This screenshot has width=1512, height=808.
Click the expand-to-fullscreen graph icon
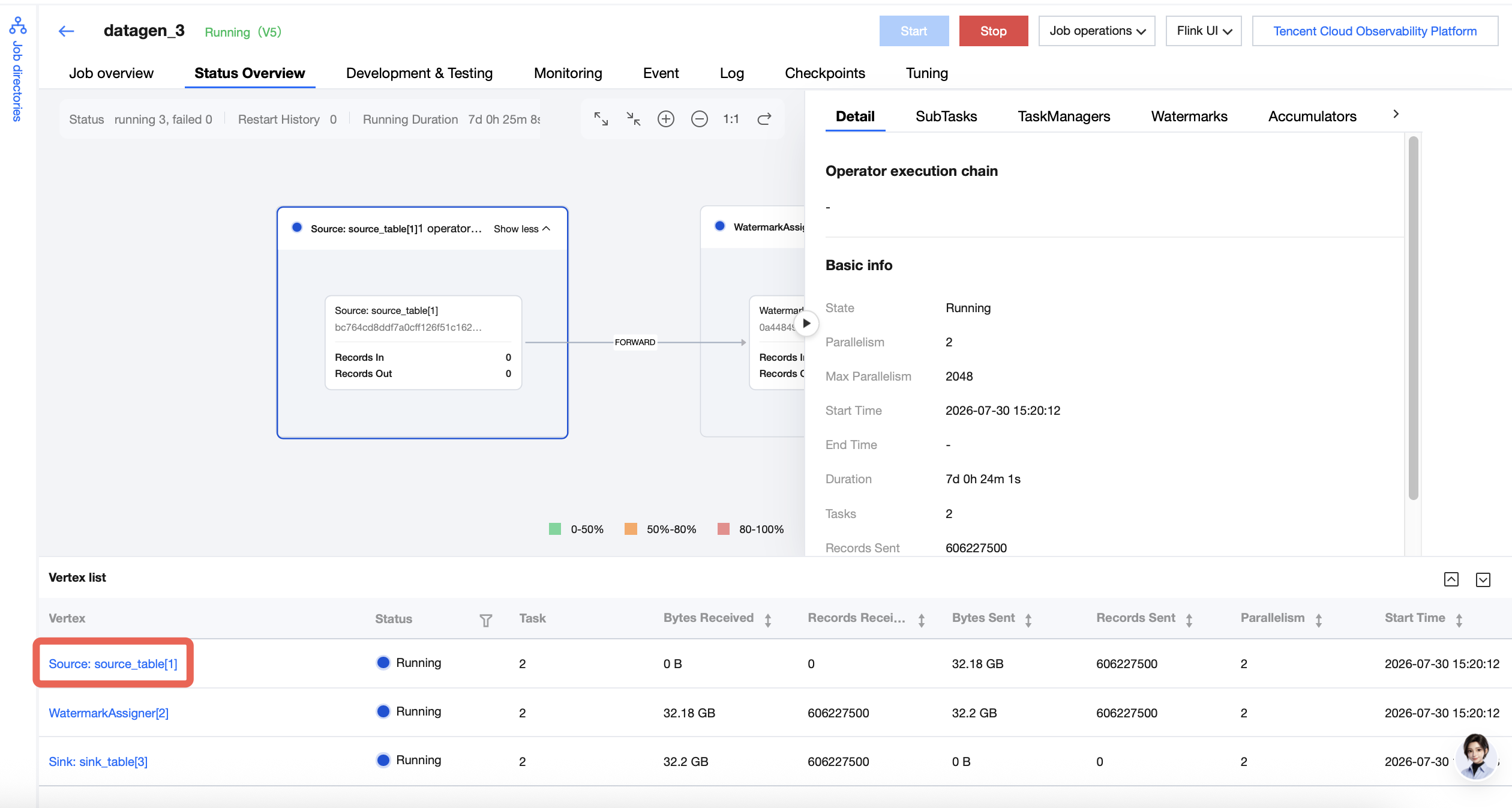coord(601,119)
